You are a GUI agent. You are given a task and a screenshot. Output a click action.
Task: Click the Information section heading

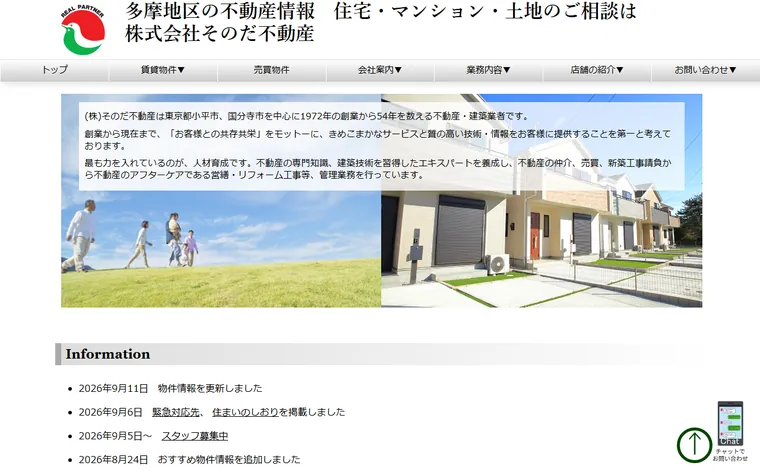pyautogui.click(x=108, y=354)
